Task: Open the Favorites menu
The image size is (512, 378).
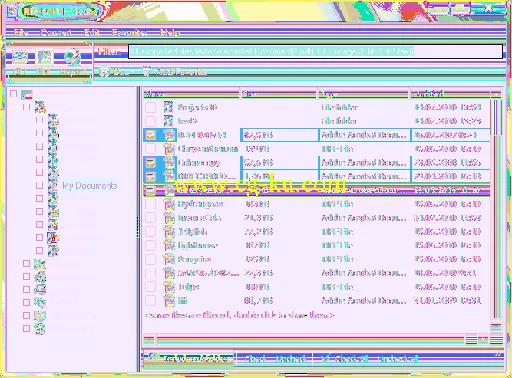Action: pos(130,32)
